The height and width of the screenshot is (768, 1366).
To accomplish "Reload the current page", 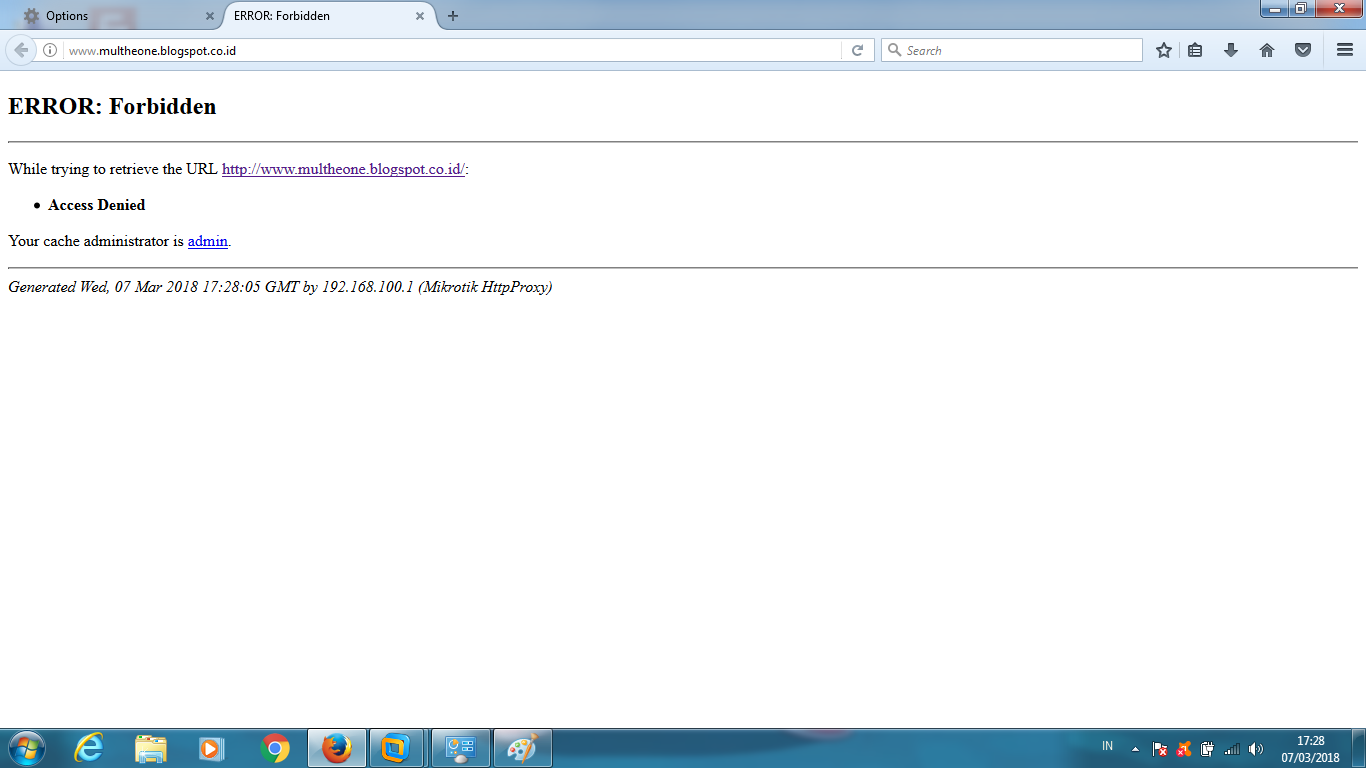I will pos(857,50).
